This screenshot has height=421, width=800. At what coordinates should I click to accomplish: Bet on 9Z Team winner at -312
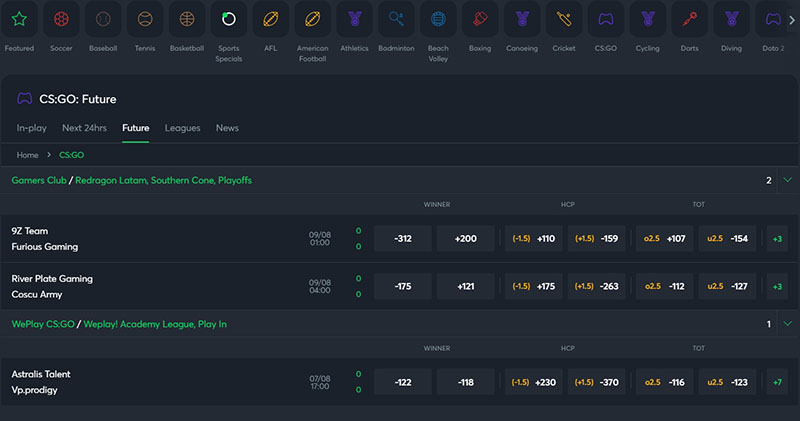[403, 238]
